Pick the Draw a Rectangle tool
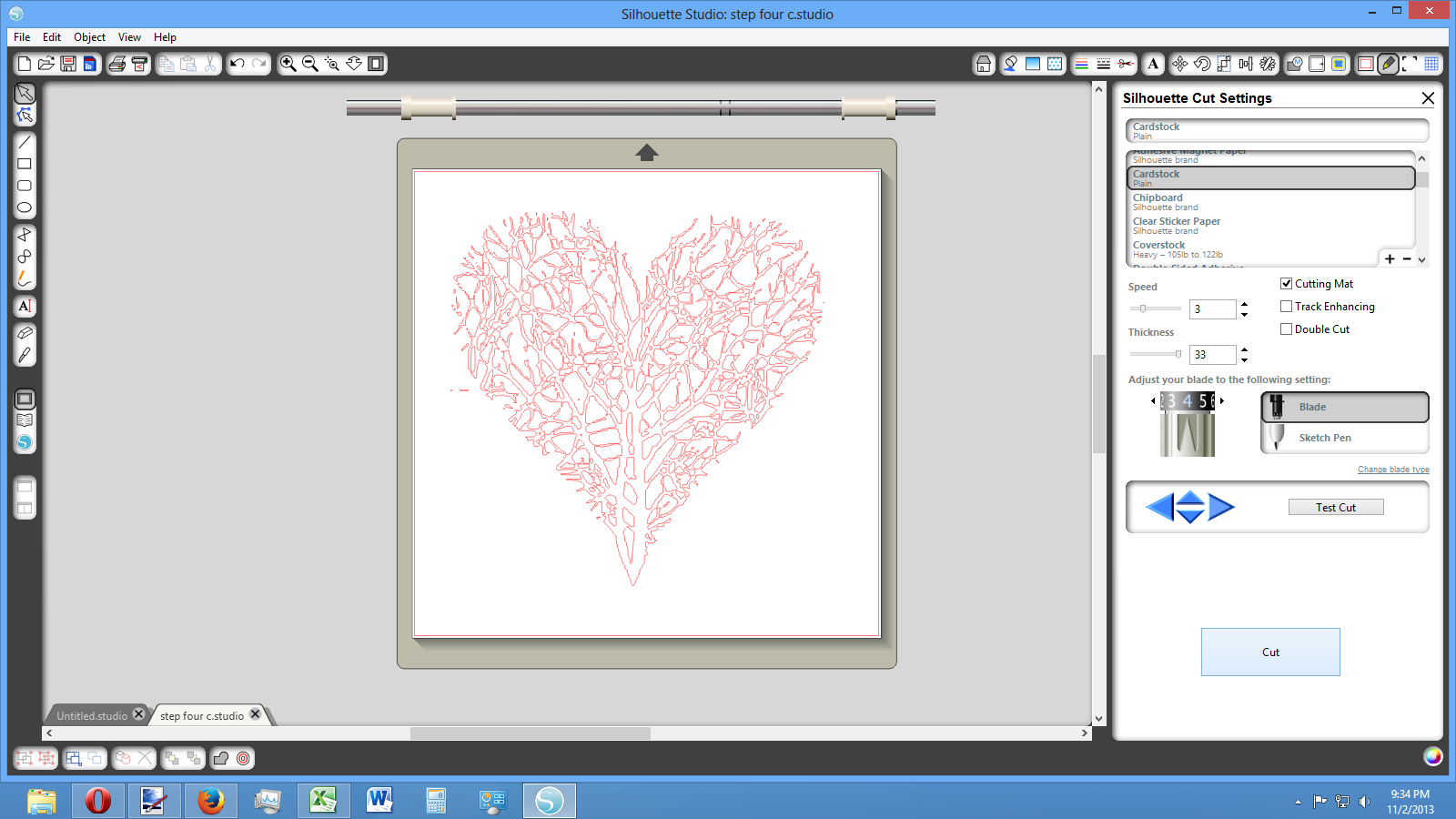 pyautogui.click(x=25, y=165)
